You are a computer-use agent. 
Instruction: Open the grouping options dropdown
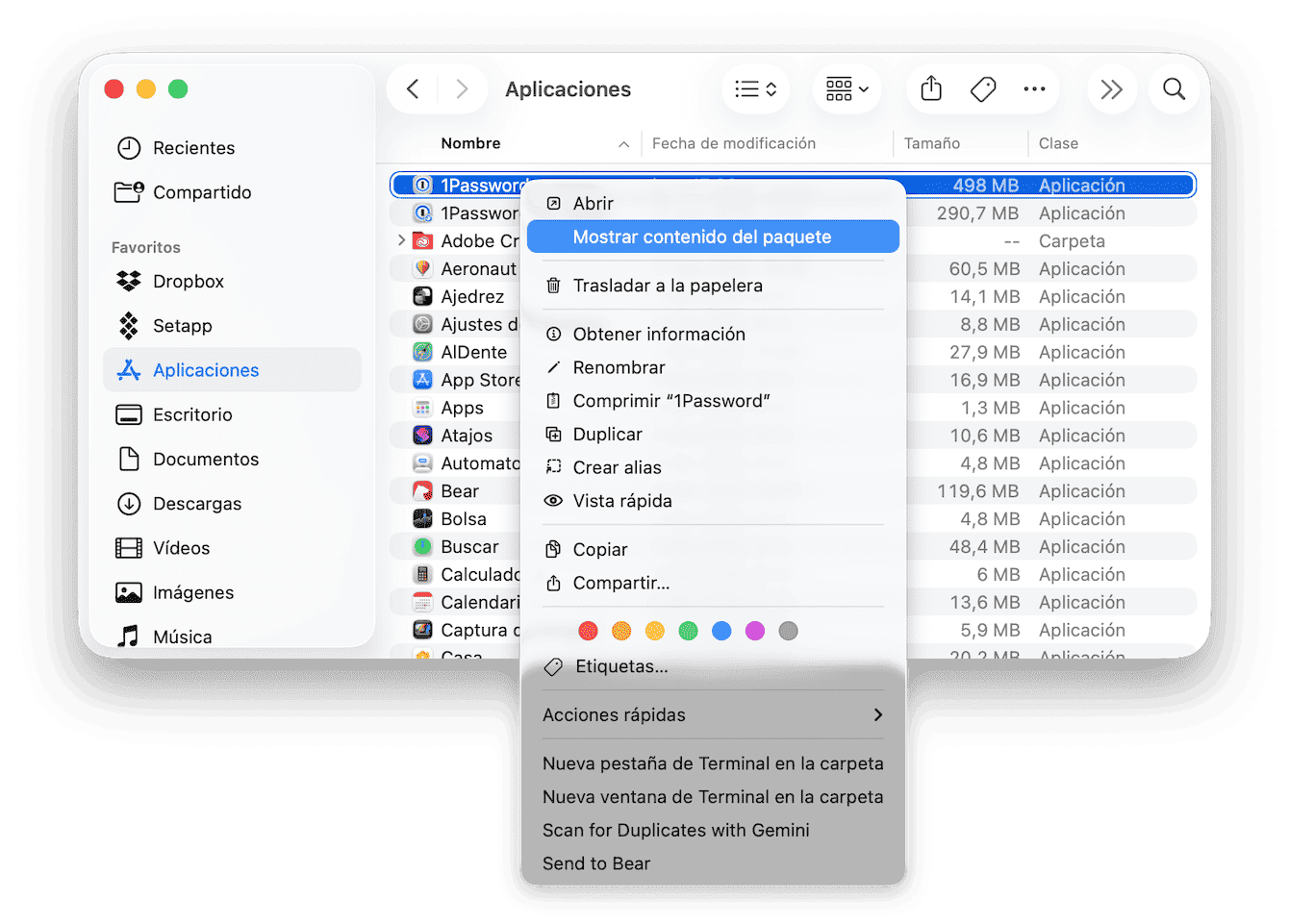pyautogui.click(x=847, y=89)
